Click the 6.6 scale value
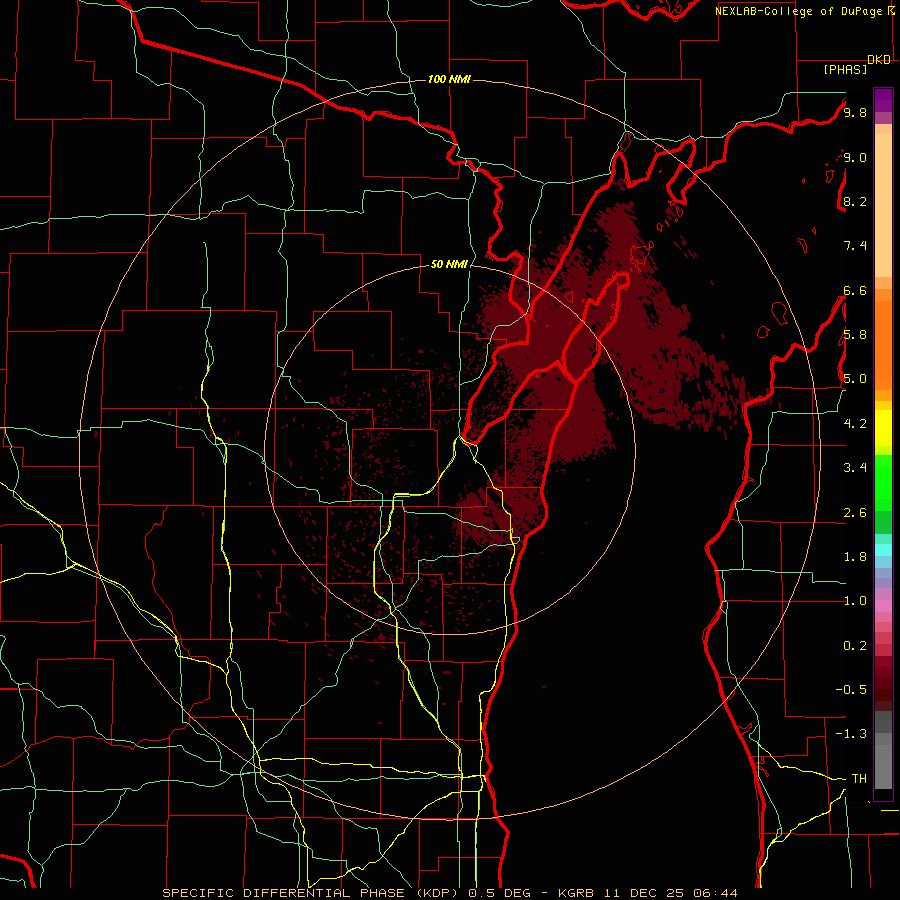Screen dimensions: 900x900 pos(855,290)
